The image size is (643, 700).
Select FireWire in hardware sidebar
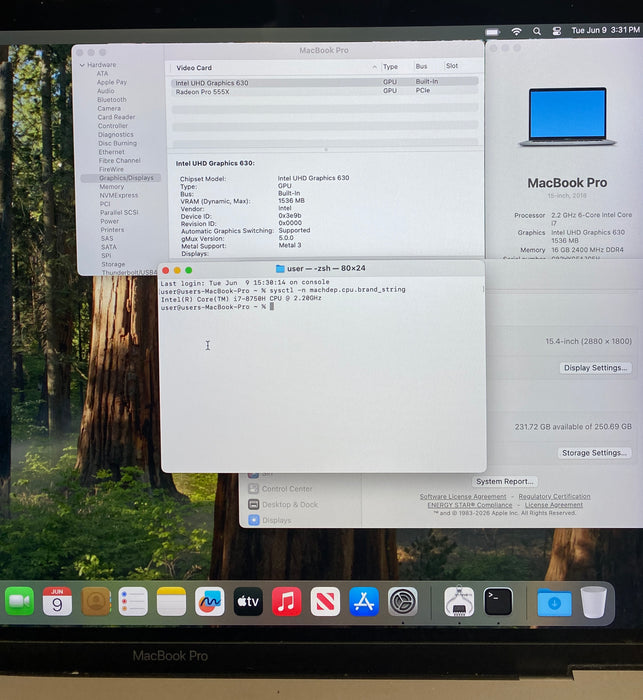point(111,169)
